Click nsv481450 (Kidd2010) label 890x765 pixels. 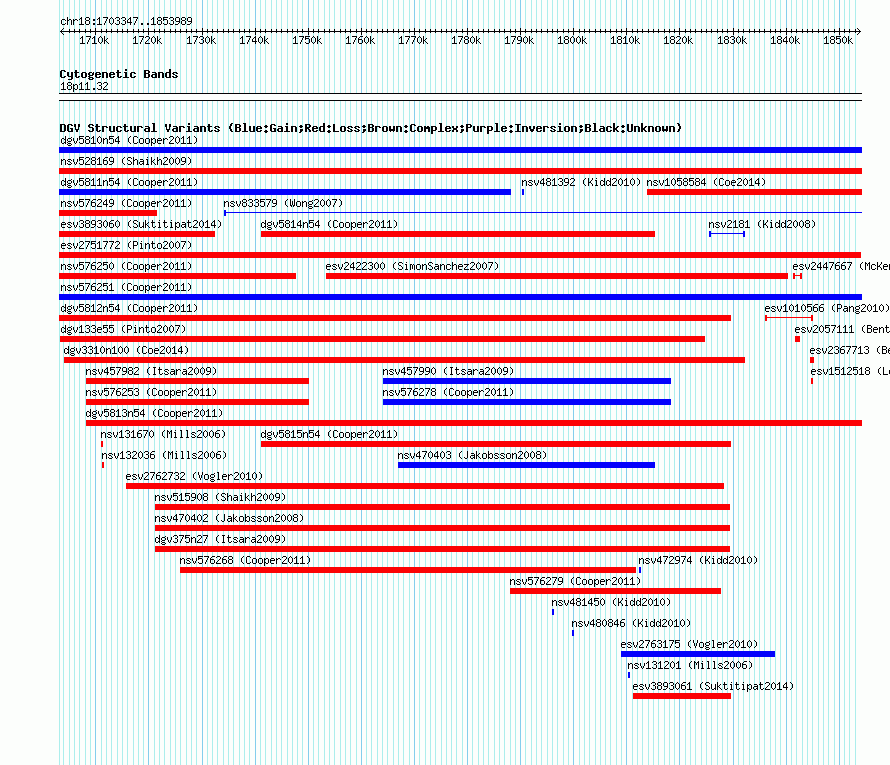point(611,602)
